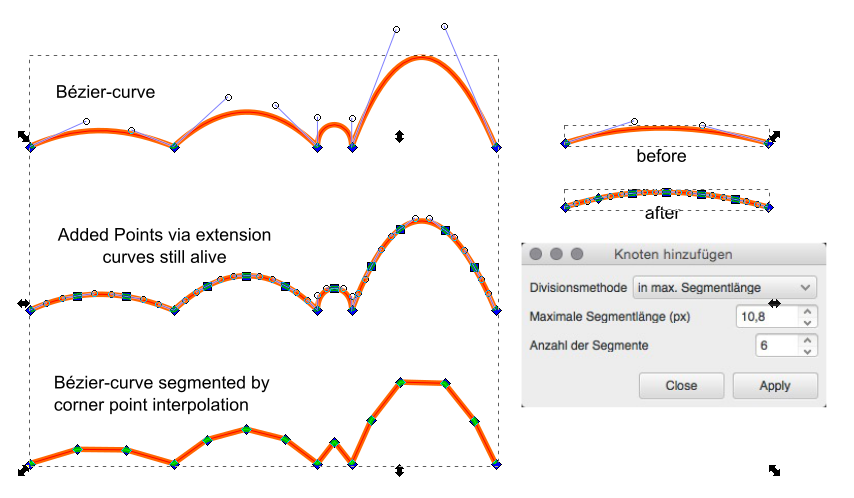854x498 pixels.
Task: Click the scale handle at the right end of the 'before' curve
Action: (x=774, y=135)
